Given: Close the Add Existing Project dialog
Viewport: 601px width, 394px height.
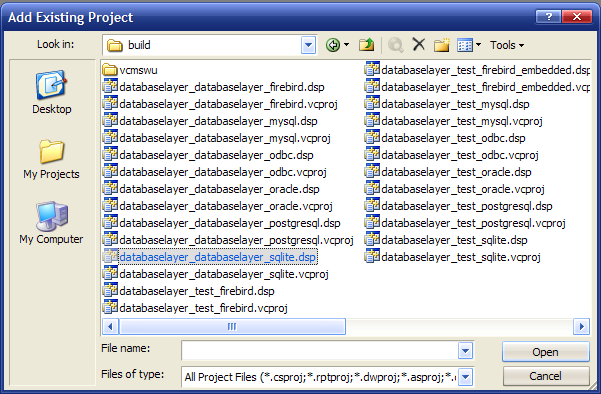Looking at the screenshot, I should click(x=577, y=16).
